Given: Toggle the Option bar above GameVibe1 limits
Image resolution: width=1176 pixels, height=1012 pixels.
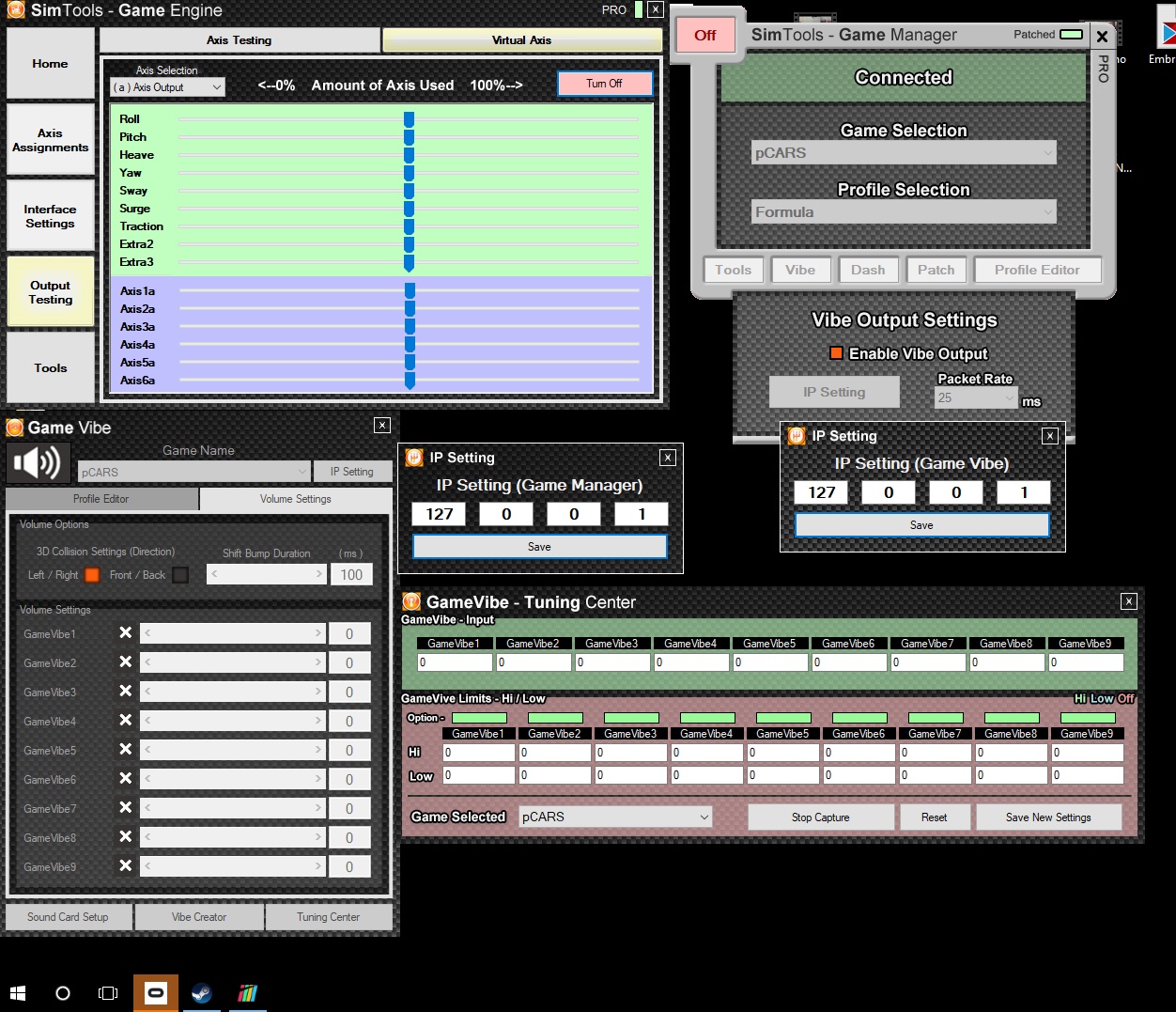Looking at the screenshot, I should [480, 718].
